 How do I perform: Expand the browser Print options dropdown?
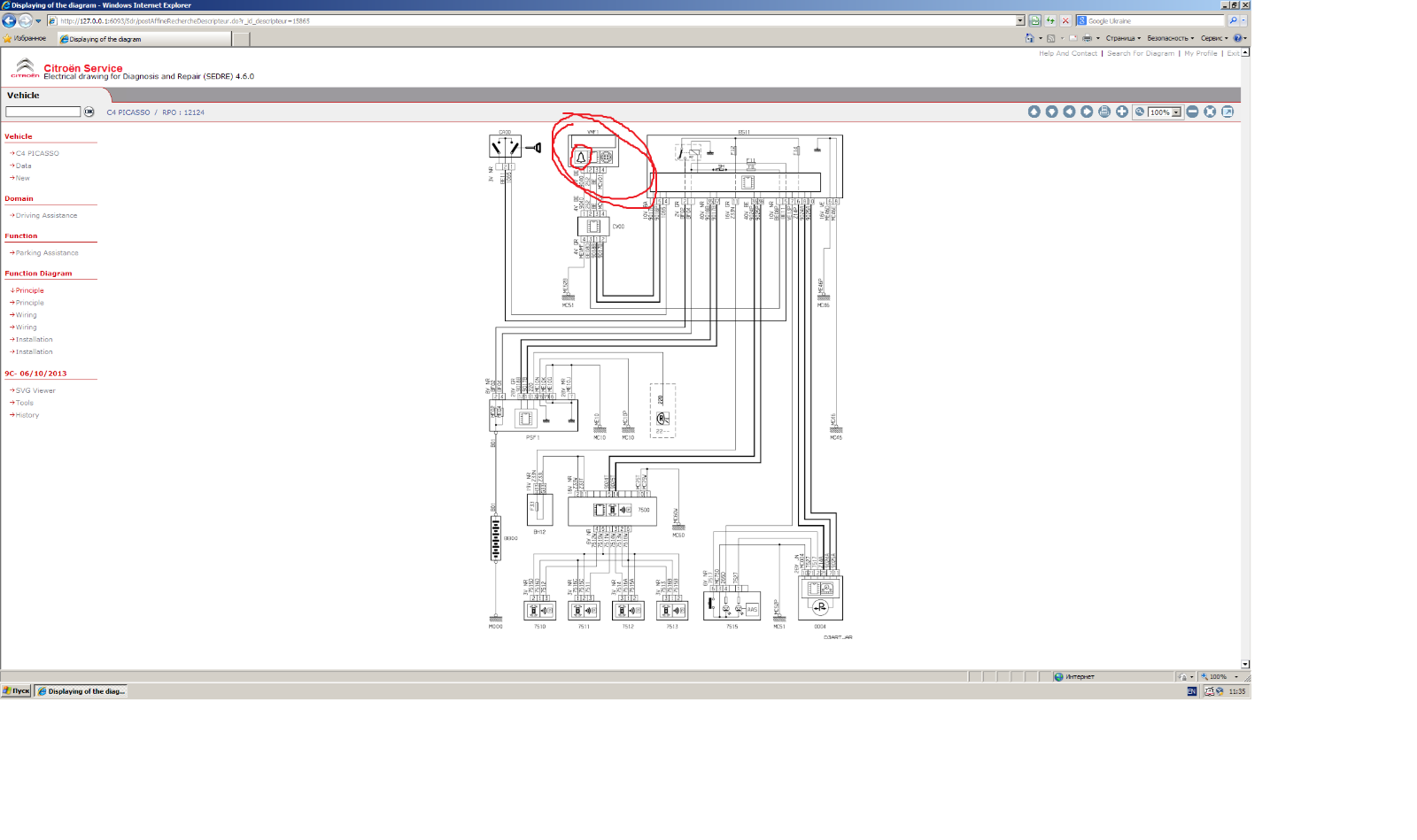click(1098, 38)
